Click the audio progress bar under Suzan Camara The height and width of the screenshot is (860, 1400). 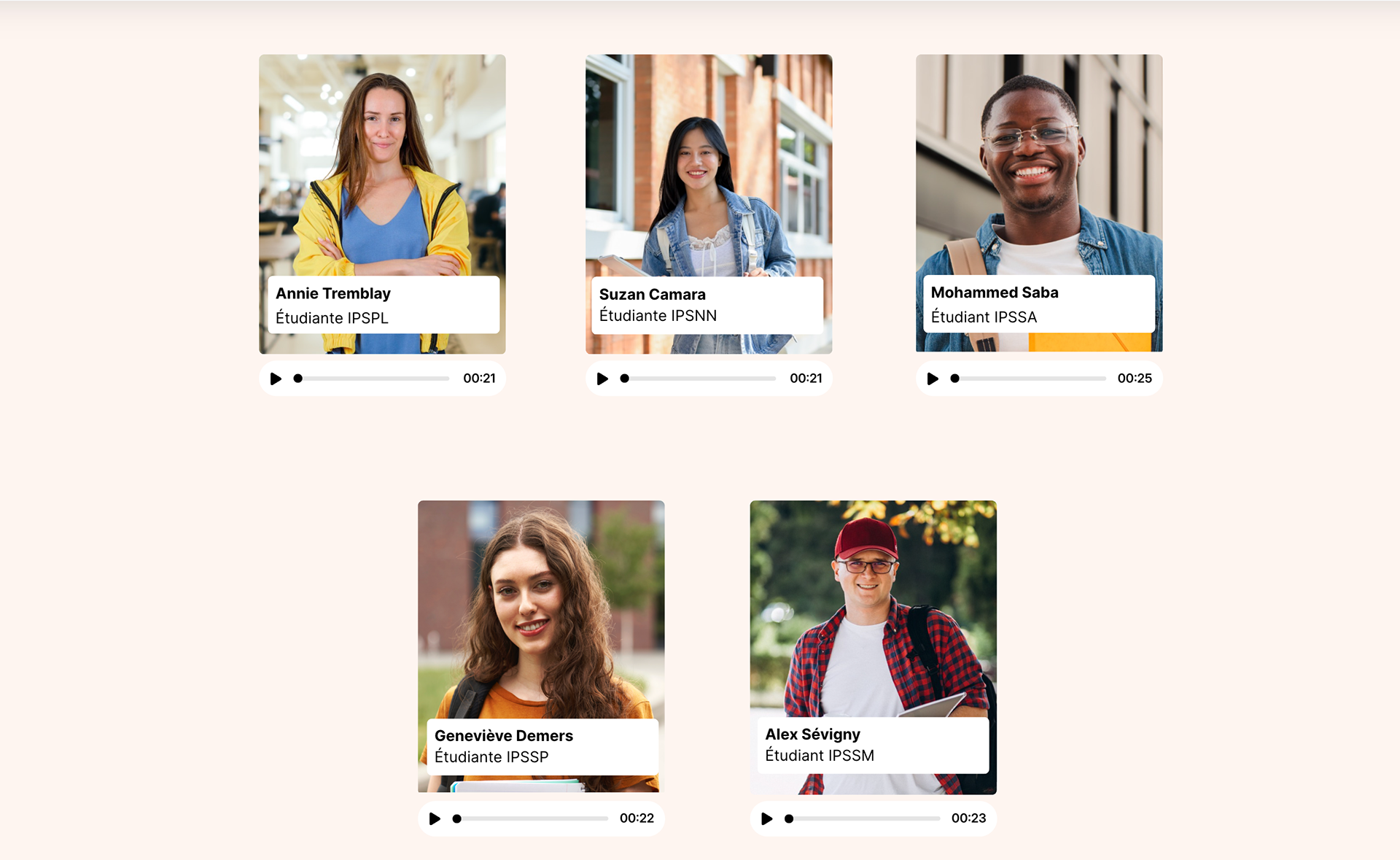point(698,379)
